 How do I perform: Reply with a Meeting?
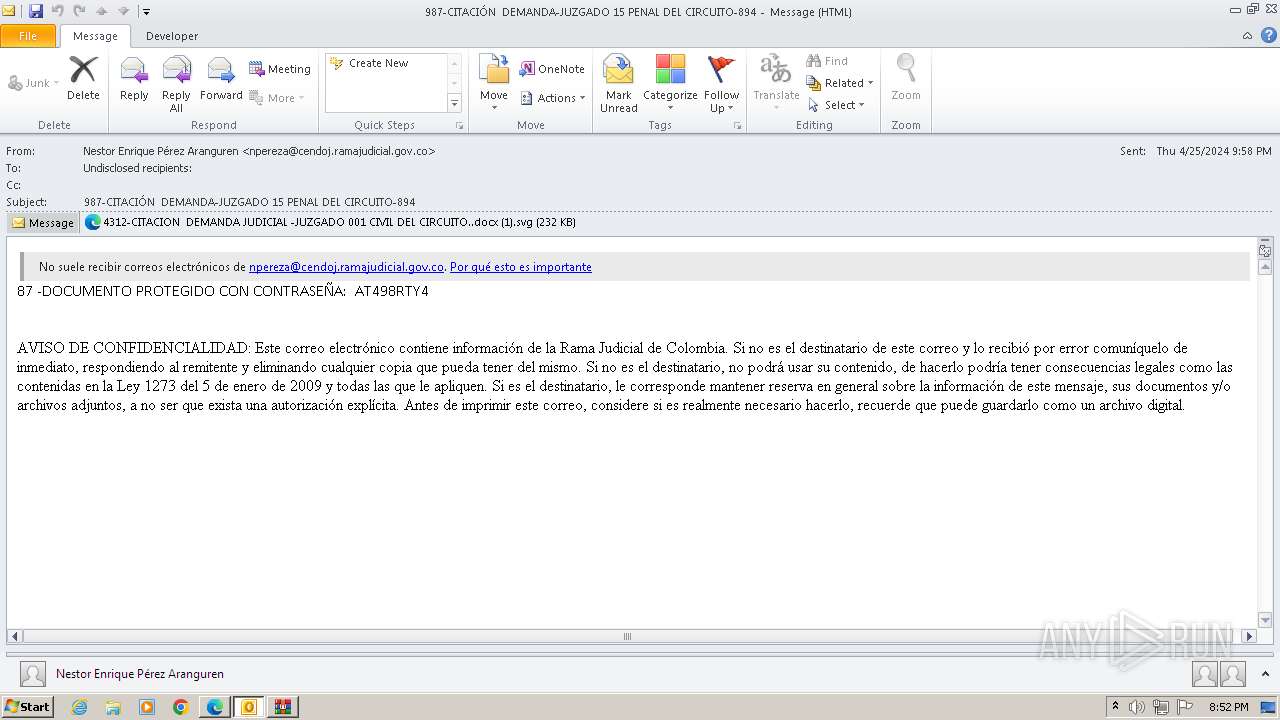click(280, 69)
